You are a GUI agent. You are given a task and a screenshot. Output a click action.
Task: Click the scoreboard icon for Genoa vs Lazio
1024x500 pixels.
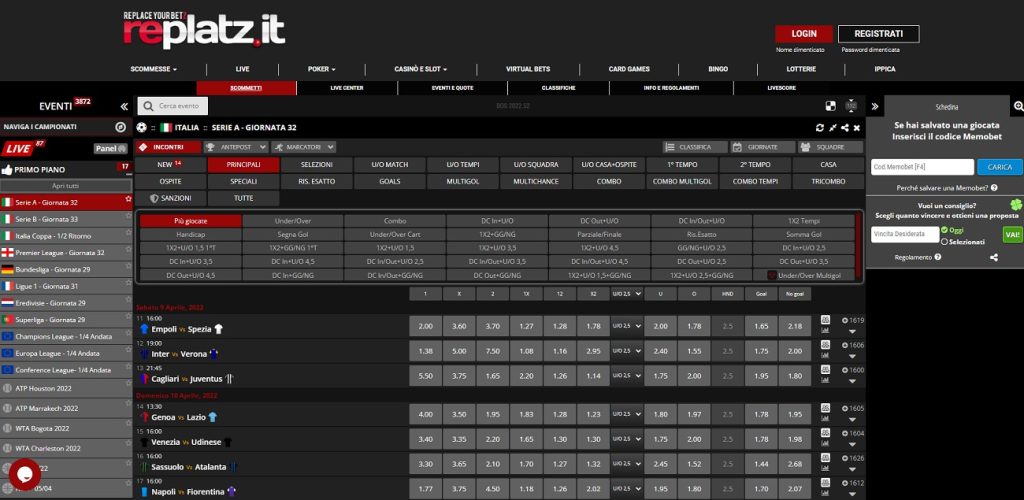click(825, 408)
